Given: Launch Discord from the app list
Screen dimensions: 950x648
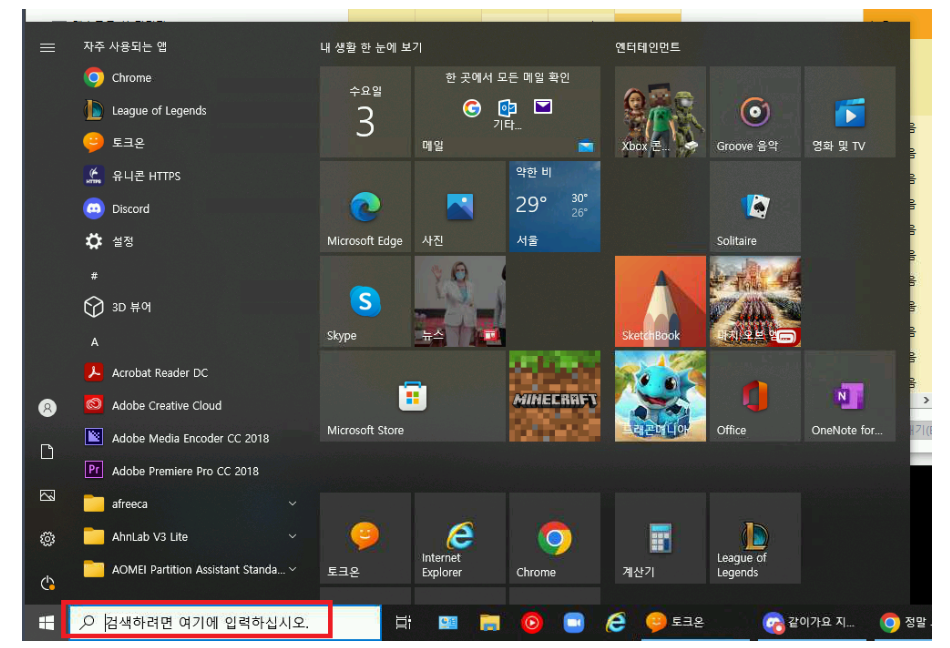Looking at the screenshot, I should pyautogui.click(x=191, y=208).
